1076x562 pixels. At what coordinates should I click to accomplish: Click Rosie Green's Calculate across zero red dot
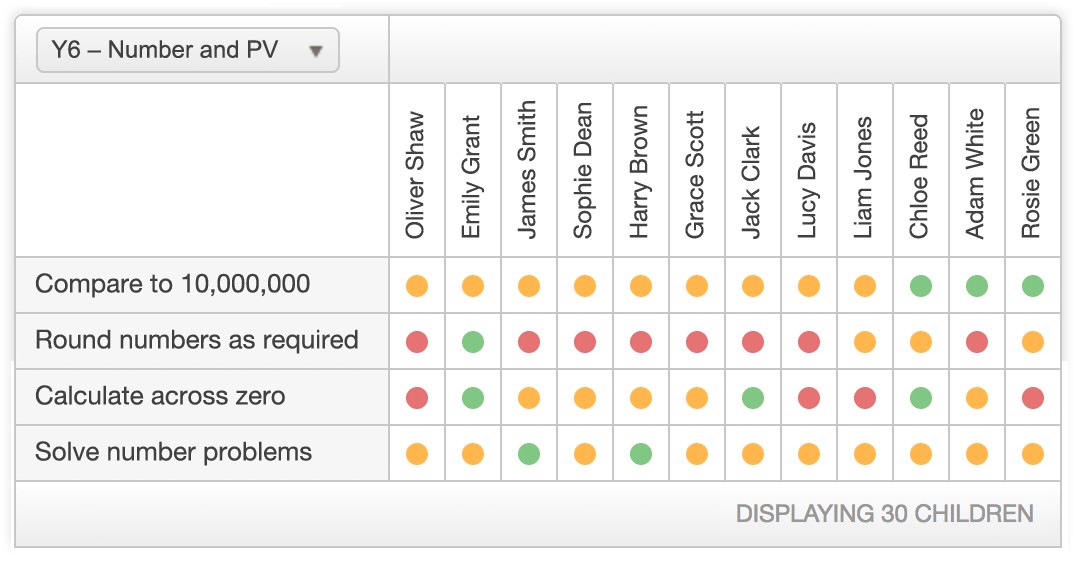pos(1033,397)
